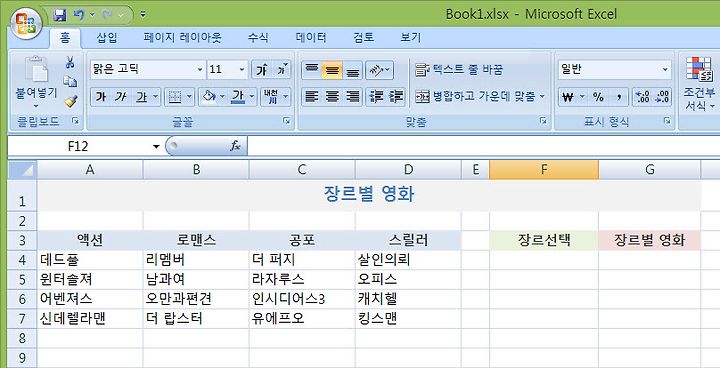
Task: Click Merge and Center (병합하고 가운데 맞춤)
Action: click(475, 97)
